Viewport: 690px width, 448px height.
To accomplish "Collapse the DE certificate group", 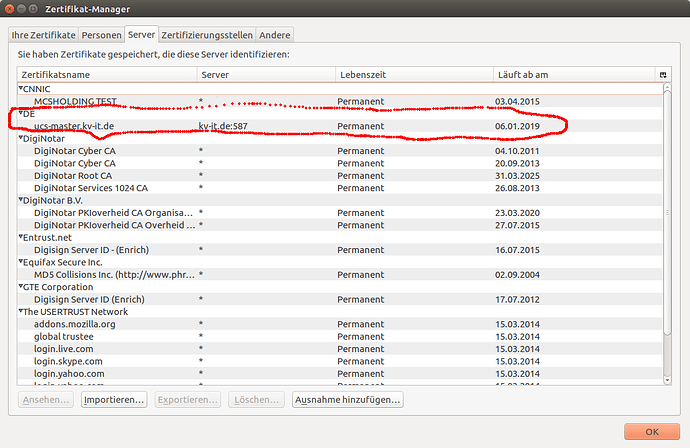I will coord(21,114).
